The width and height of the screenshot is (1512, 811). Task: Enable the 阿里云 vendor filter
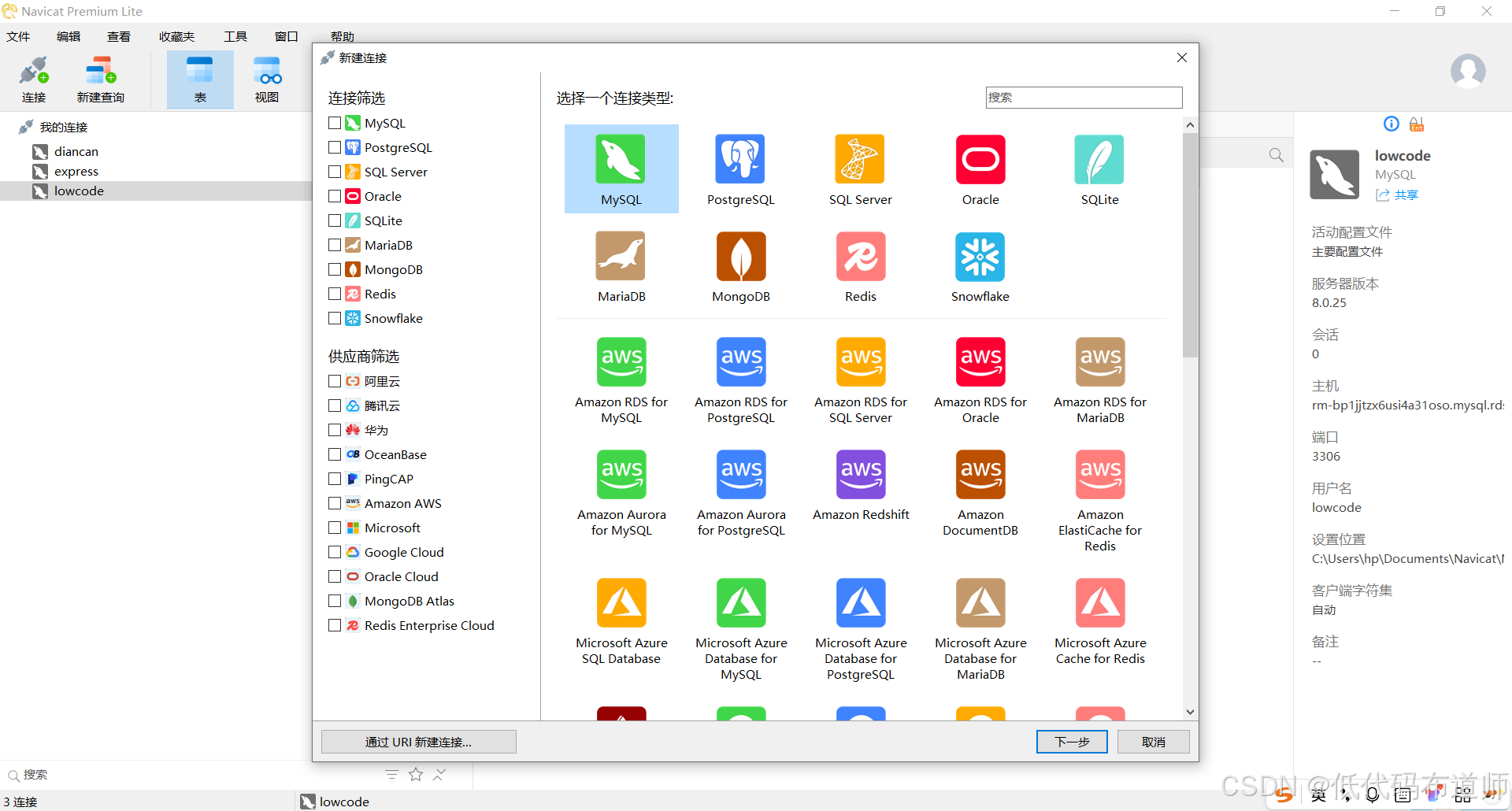pos(335,381)
